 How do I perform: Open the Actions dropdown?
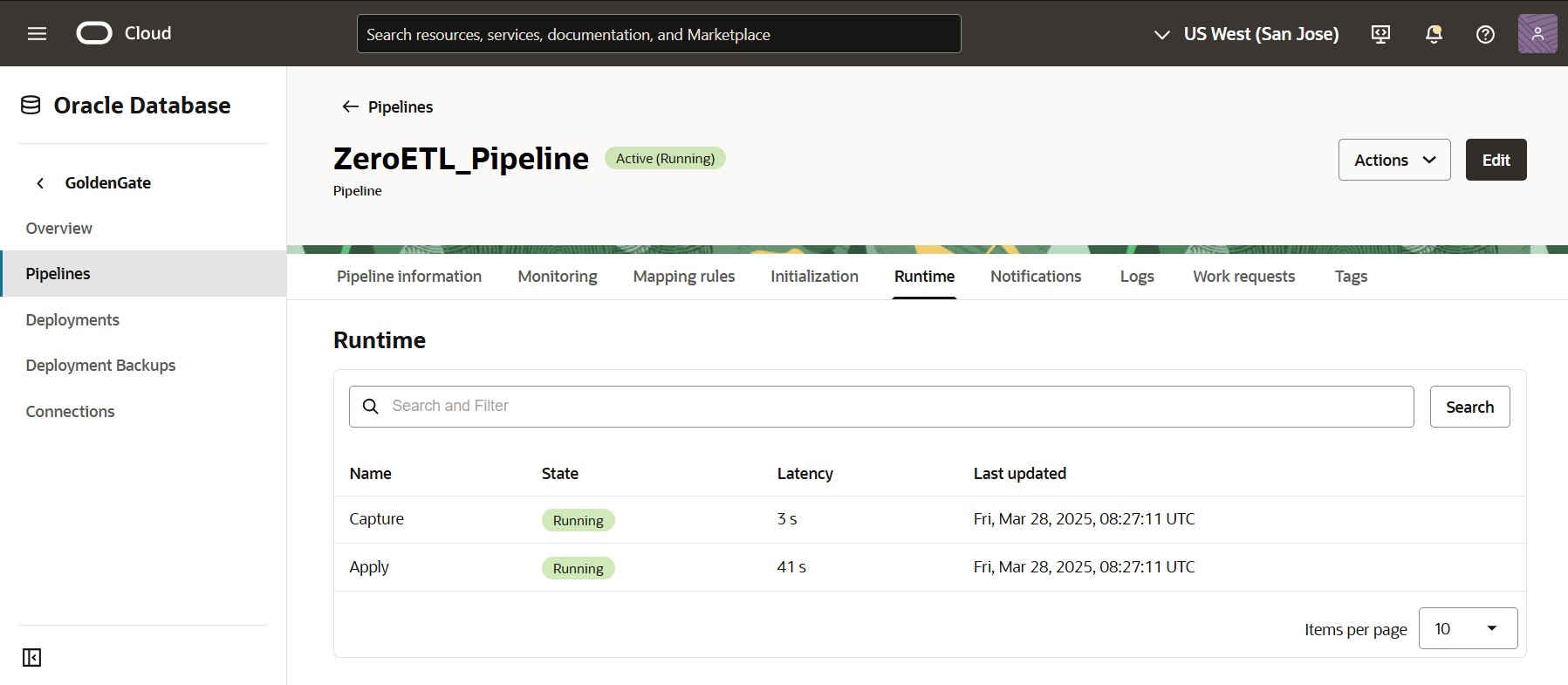coord(1394,160)
